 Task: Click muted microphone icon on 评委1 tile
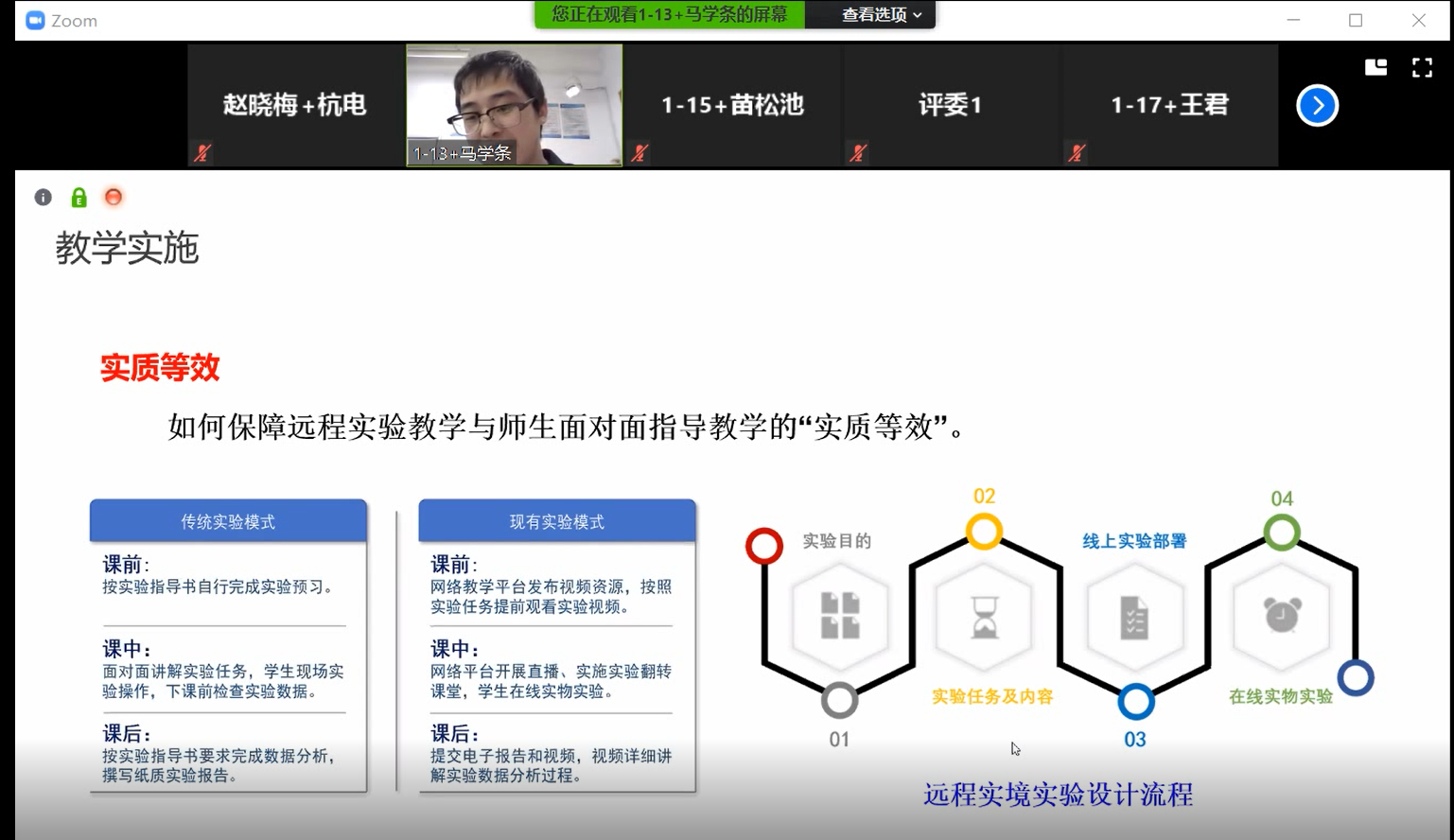(858, 152)
